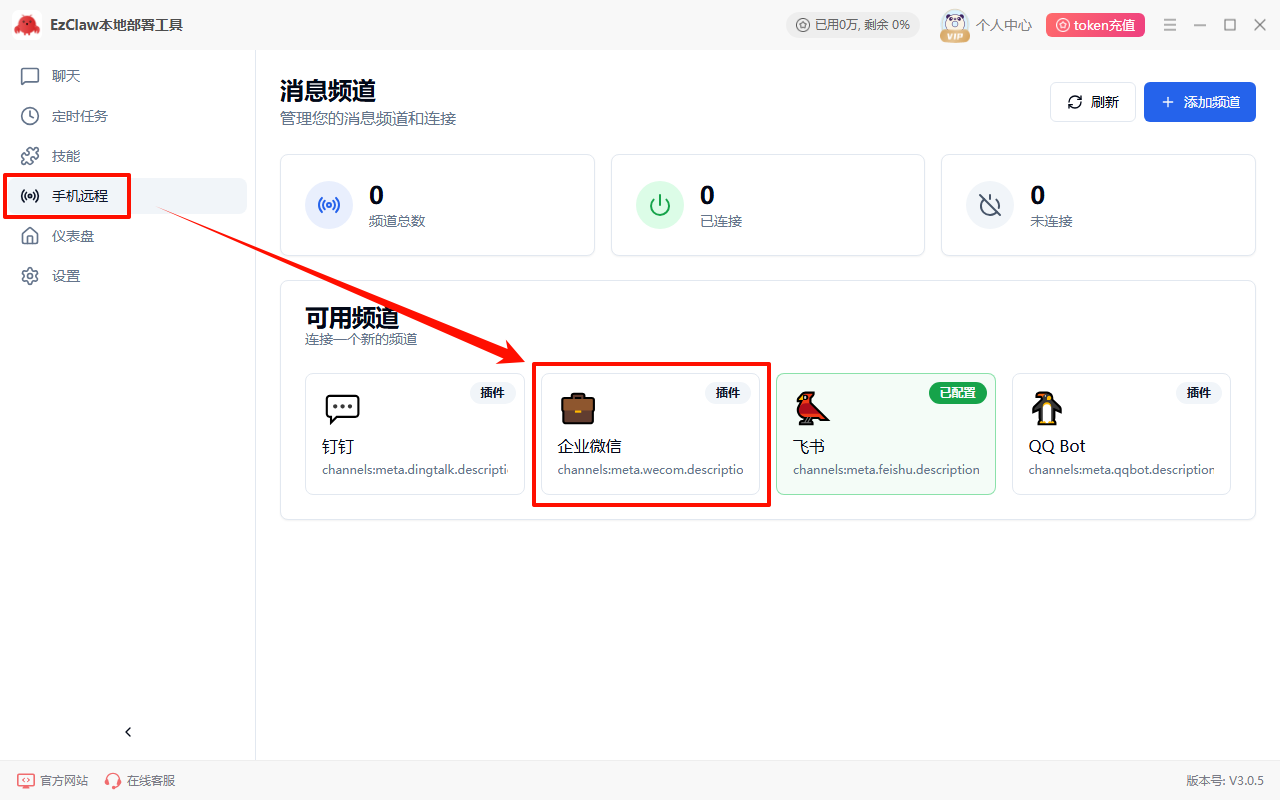Collapse the left sidebar chevron
This screenshot has width=1280, height=800.
(x=128, y=732)
